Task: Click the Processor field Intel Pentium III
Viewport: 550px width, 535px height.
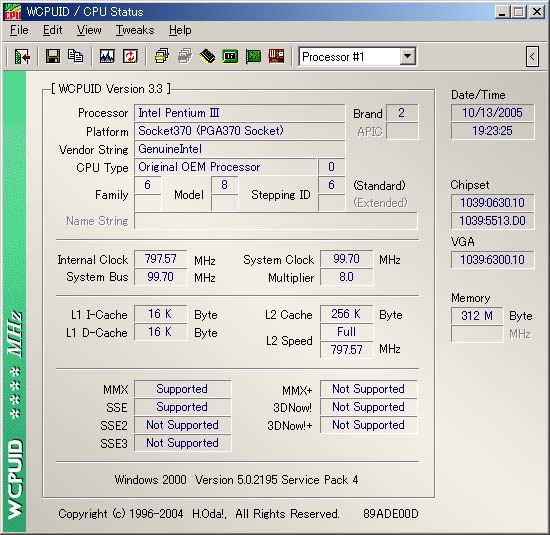Action: click(240, 113)
